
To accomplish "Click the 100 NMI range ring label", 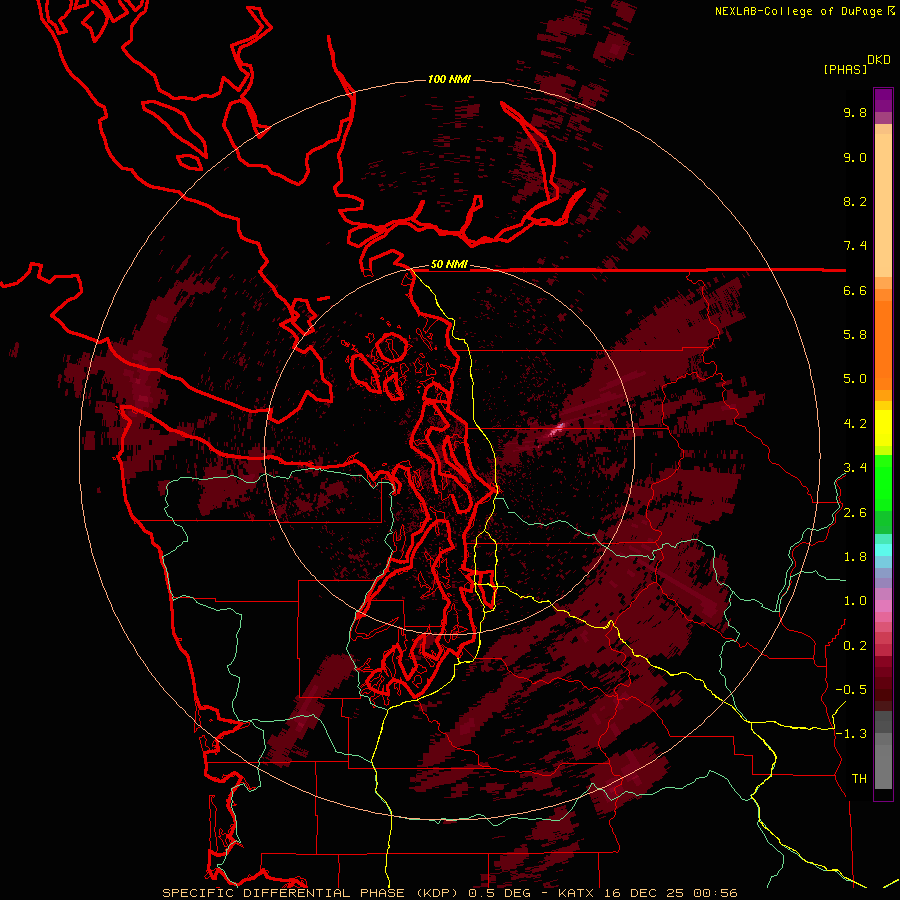I will click(449, 79).
